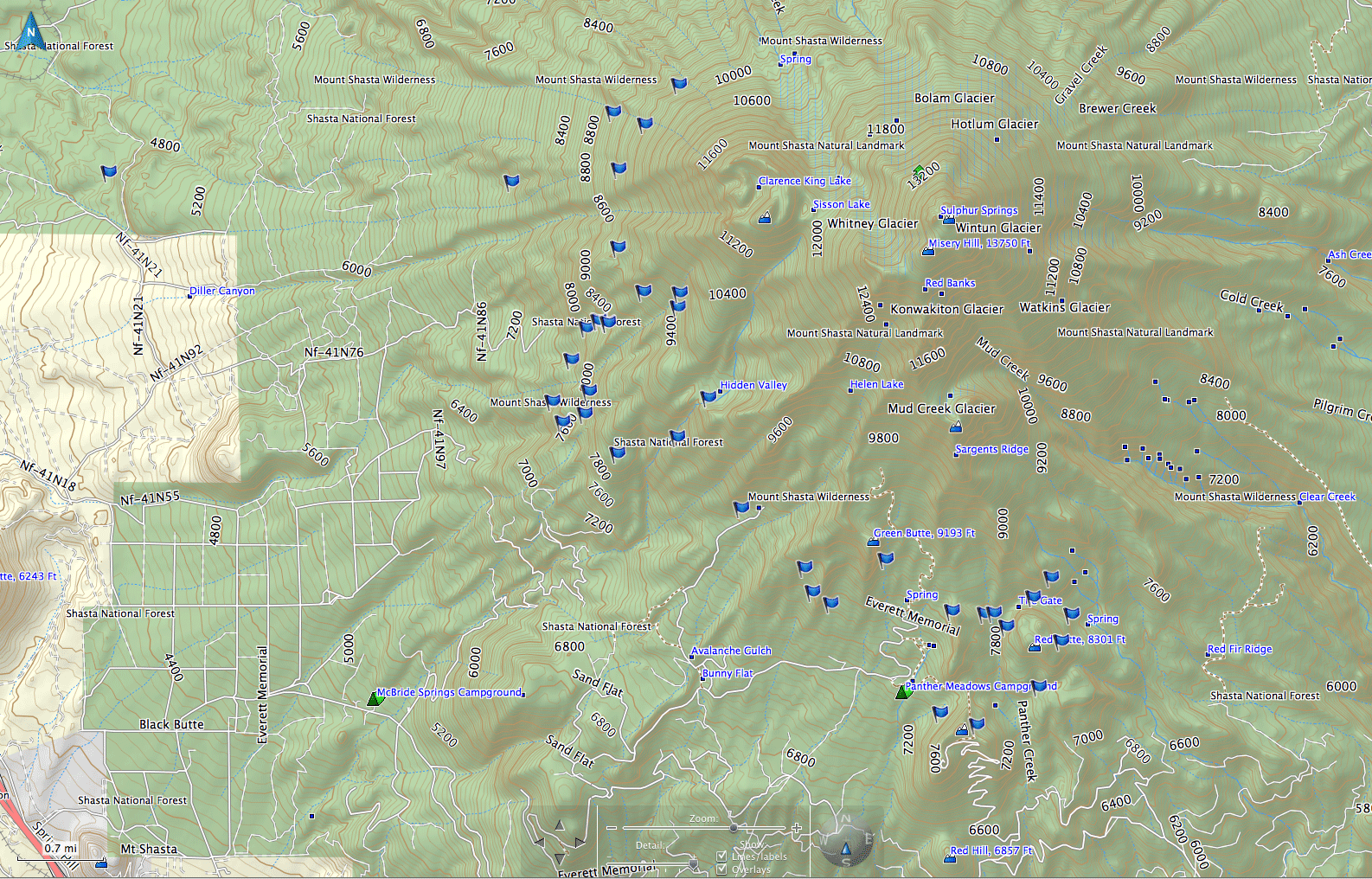Toggle the Lines/labels checkbox
1372x879 pixels.
721,857
